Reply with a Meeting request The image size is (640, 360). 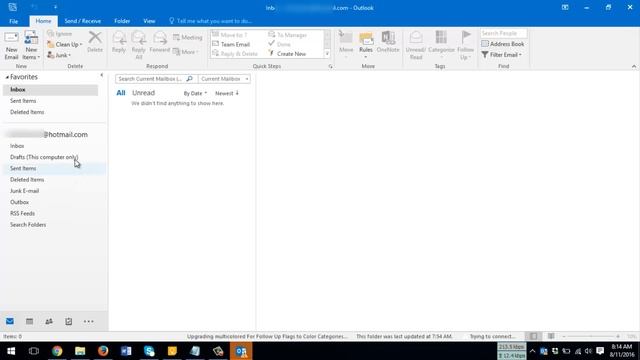point(187,38)
